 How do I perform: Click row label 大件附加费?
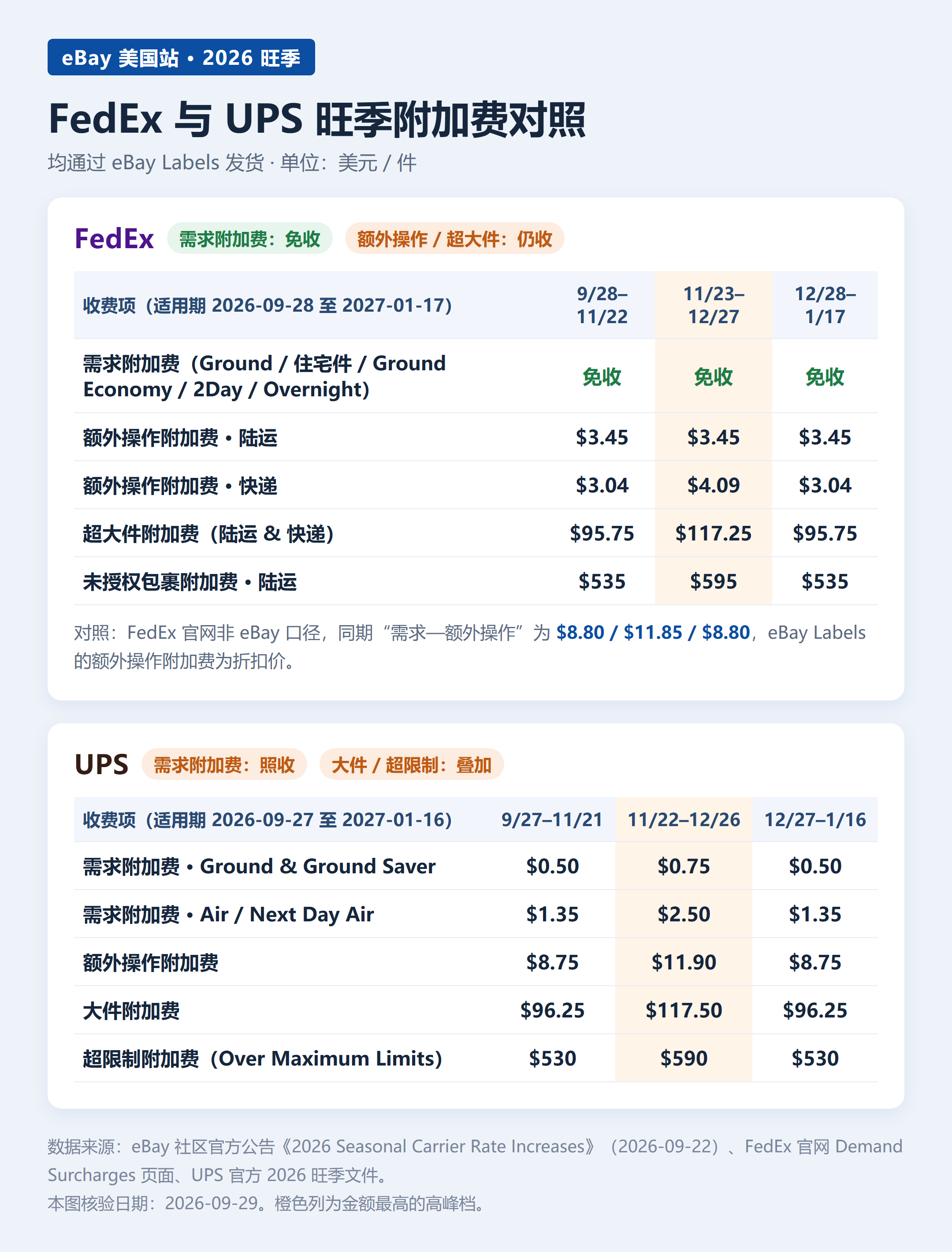point(131,1010)
